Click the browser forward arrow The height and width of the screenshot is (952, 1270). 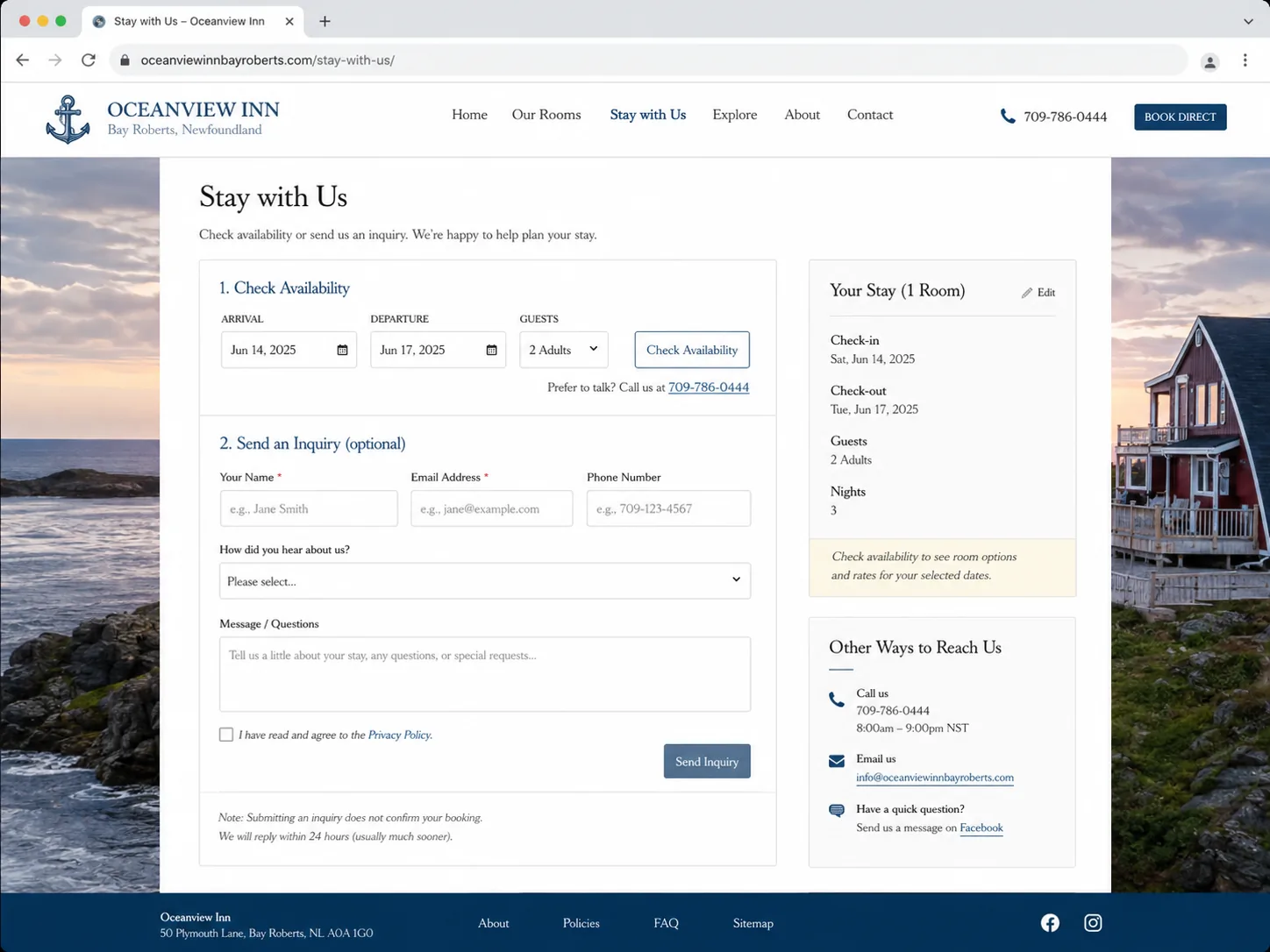point(55,60)
